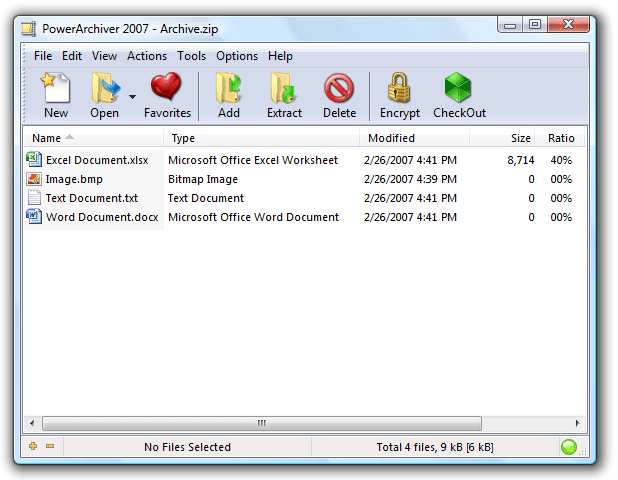Expand the Open button dropdown arrow

point(132,97)
